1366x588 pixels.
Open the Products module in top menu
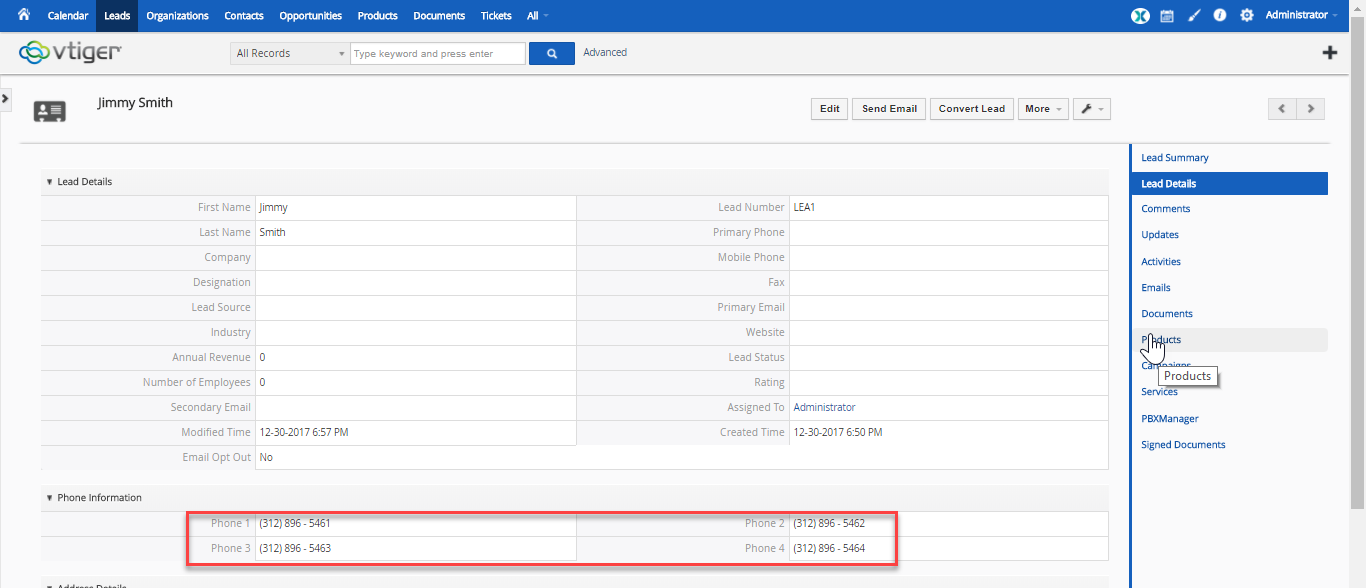tap(377, 16)
